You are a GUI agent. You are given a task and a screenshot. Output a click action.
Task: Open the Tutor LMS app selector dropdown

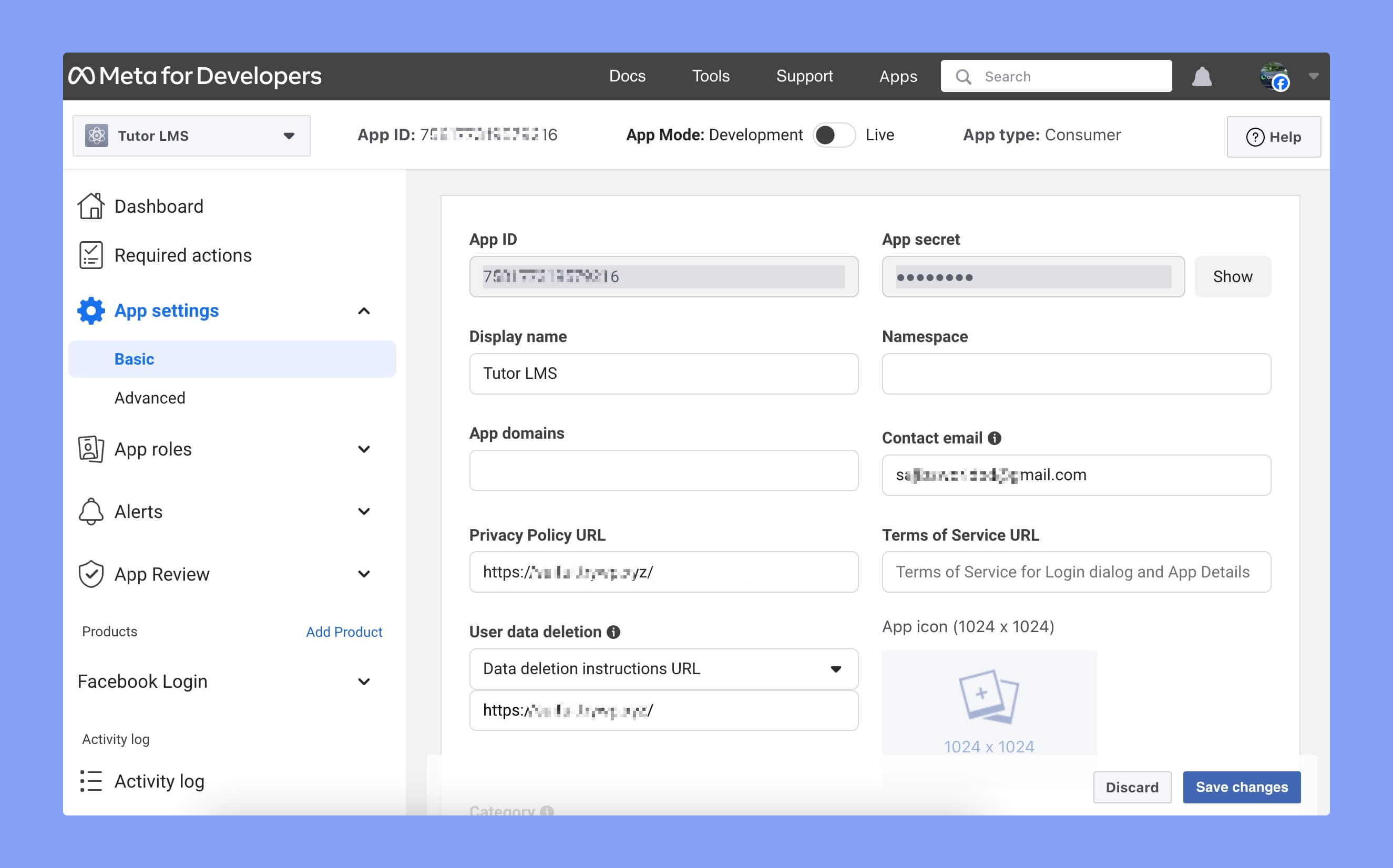[x=192, y=136]
